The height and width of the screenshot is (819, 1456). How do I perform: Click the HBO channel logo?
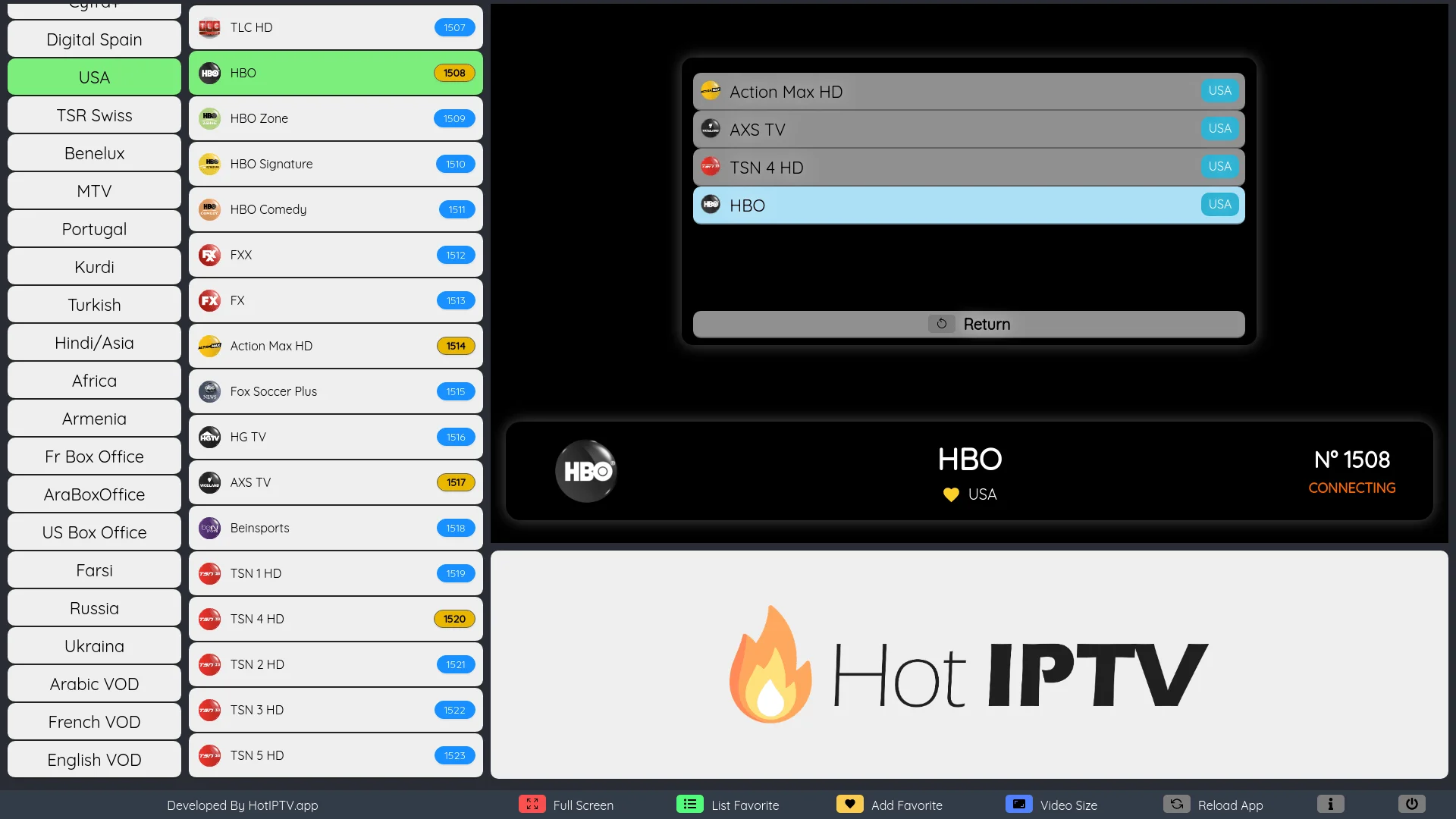(209, 73)
